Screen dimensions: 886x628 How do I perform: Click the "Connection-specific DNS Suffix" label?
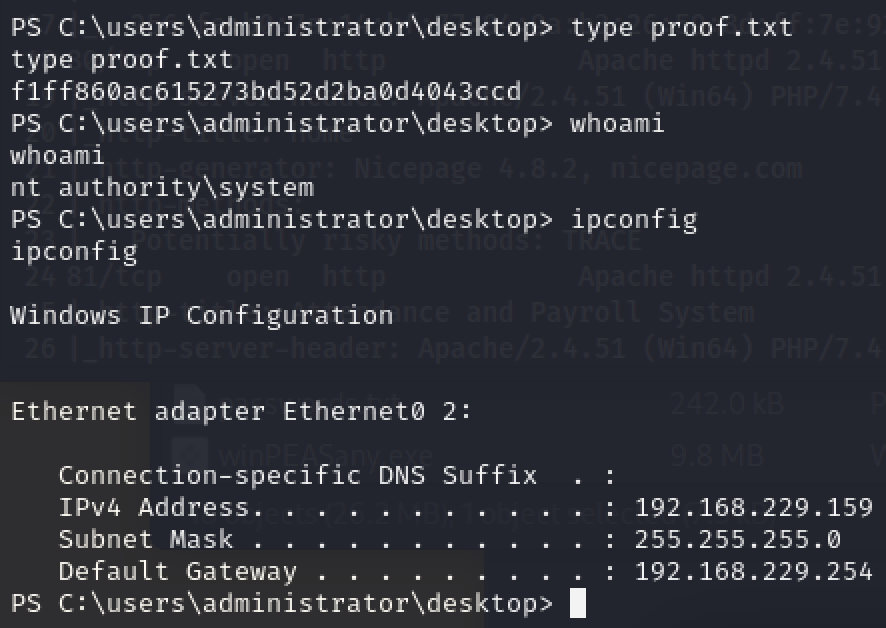point(297,476)
